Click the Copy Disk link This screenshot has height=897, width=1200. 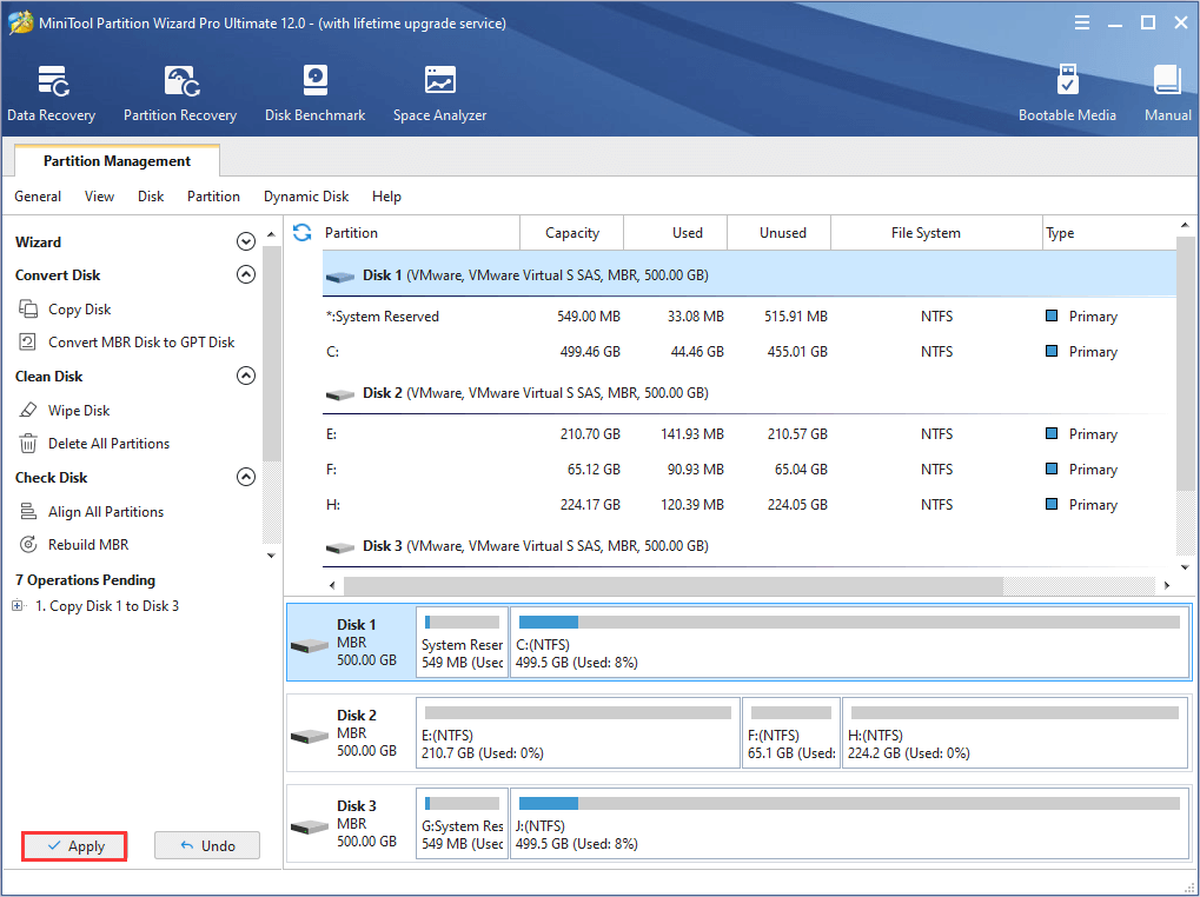(x=80, y=309)
